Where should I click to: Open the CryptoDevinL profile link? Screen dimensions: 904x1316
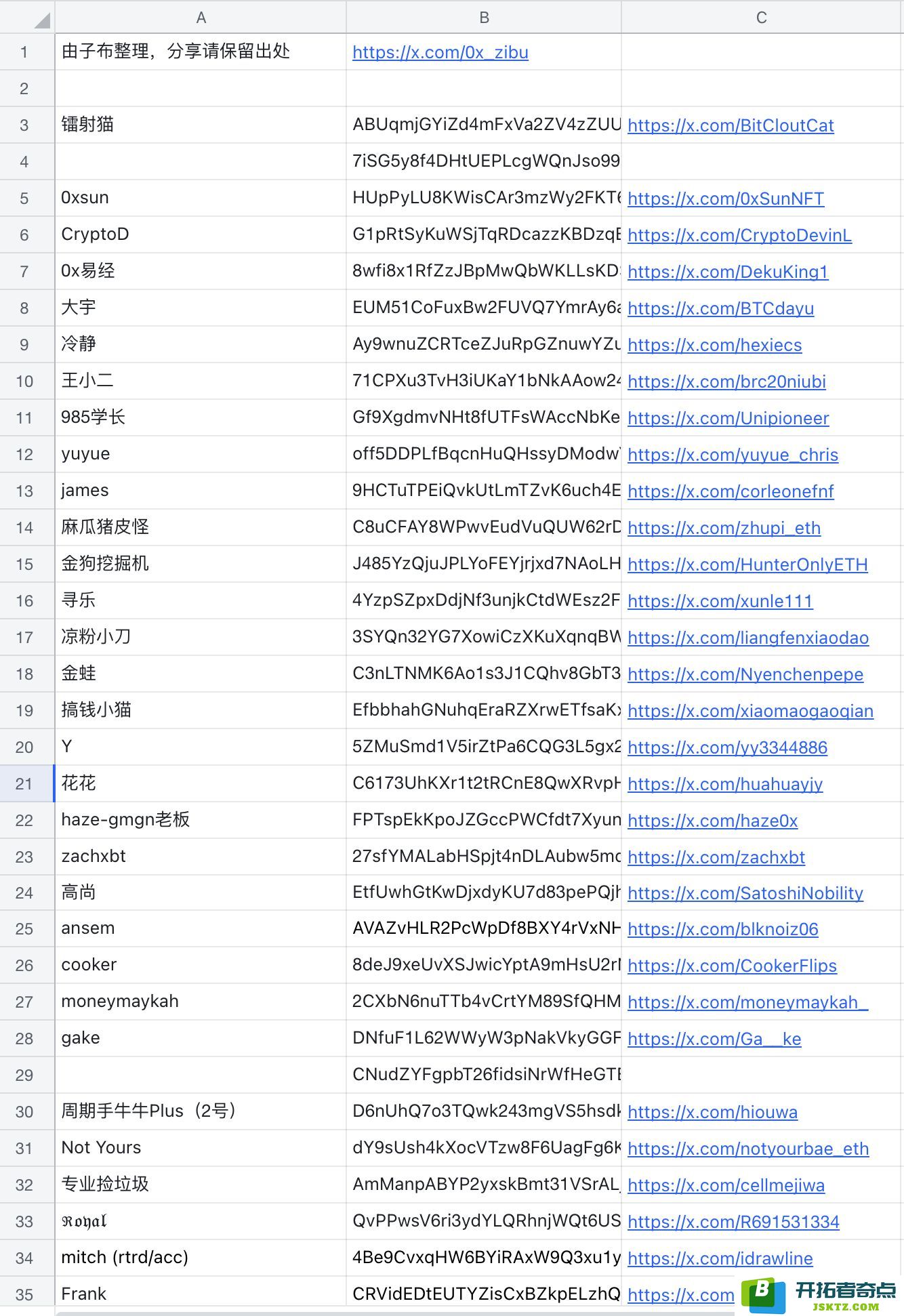click(739, 235)
